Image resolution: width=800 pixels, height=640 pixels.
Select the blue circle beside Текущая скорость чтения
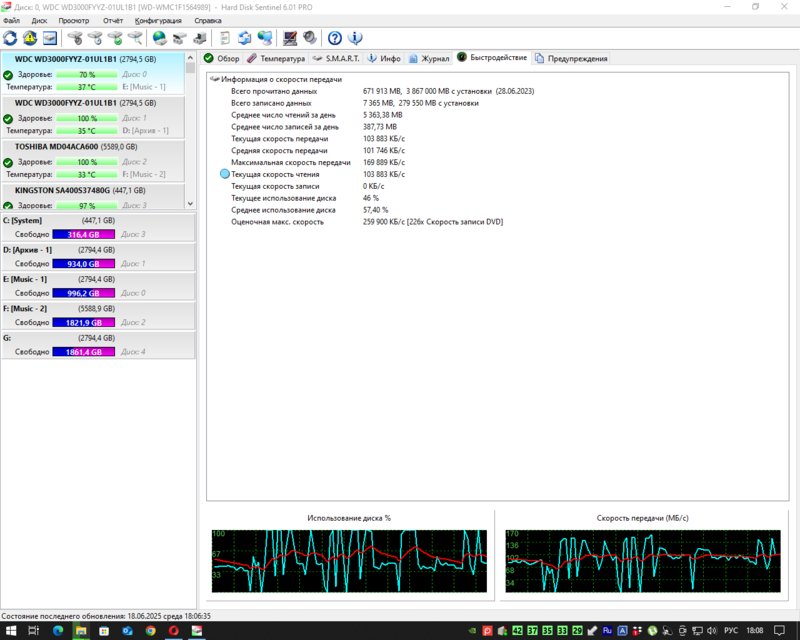[224, 174]
